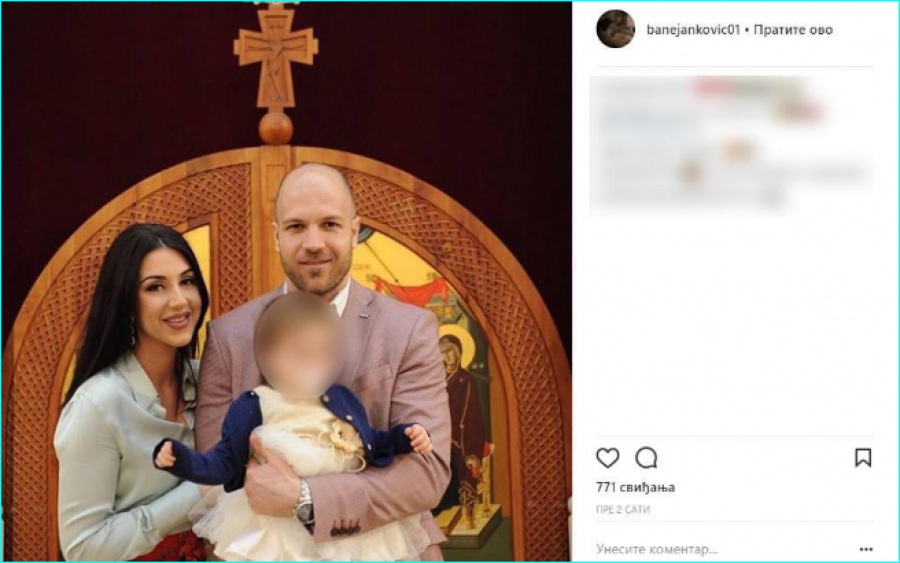
Task: Save the post using the bookmark icon
Action: 863,458
